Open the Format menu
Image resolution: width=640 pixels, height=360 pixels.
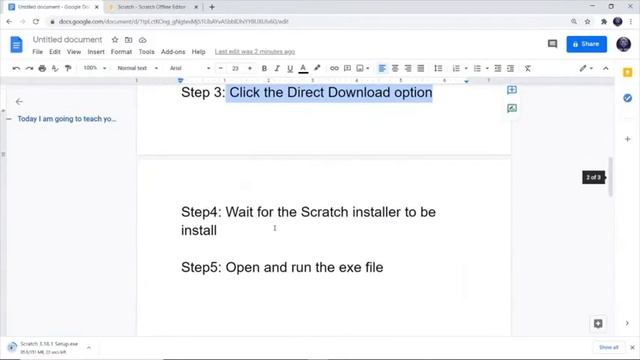coord(121,52)
